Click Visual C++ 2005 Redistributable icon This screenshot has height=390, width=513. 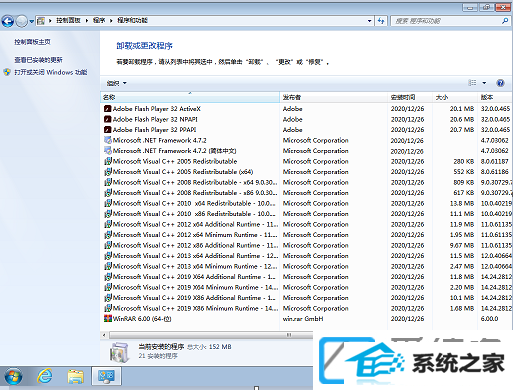coord(107,161)
